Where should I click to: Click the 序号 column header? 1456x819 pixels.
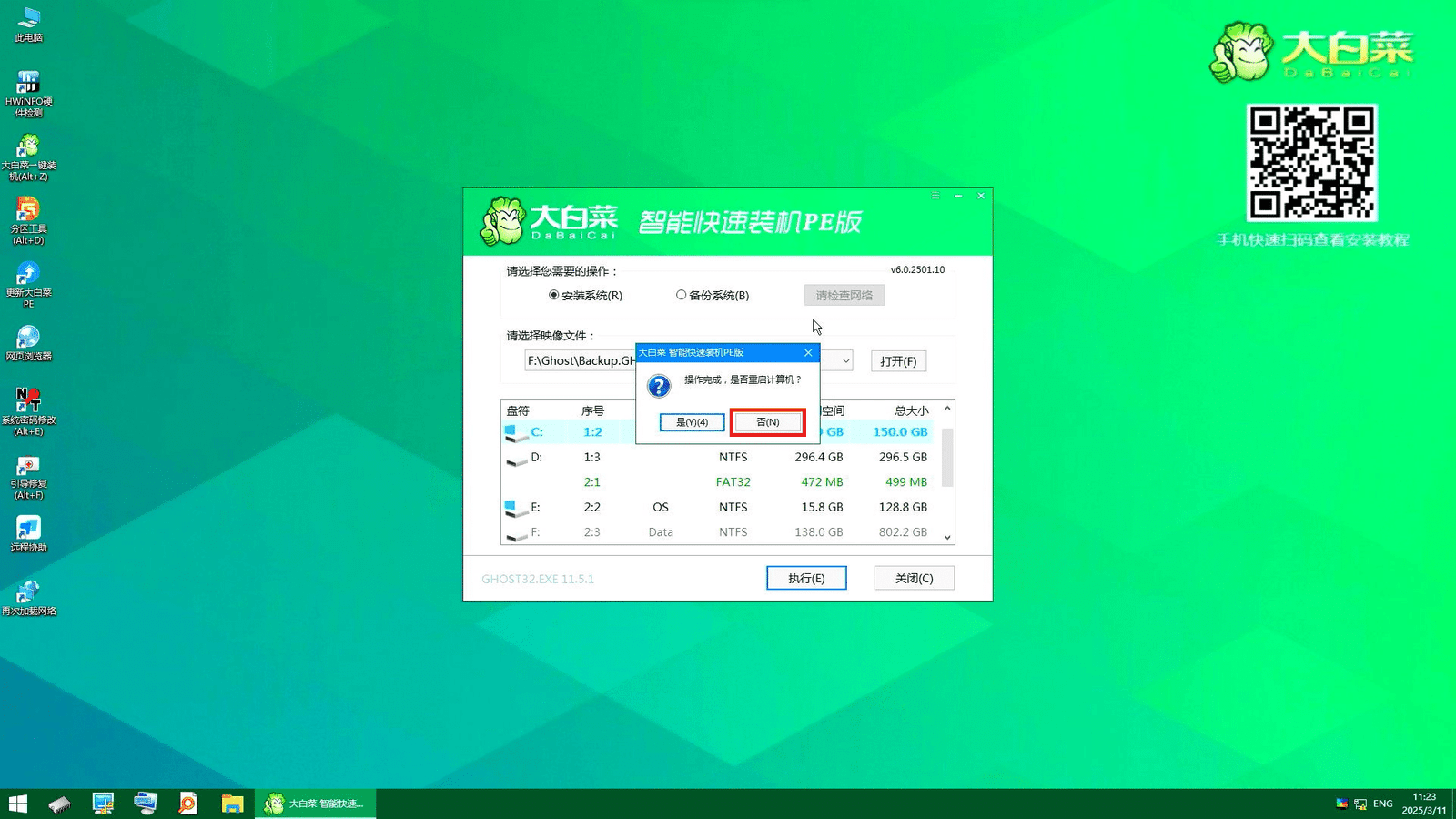[x=592, y=410]
